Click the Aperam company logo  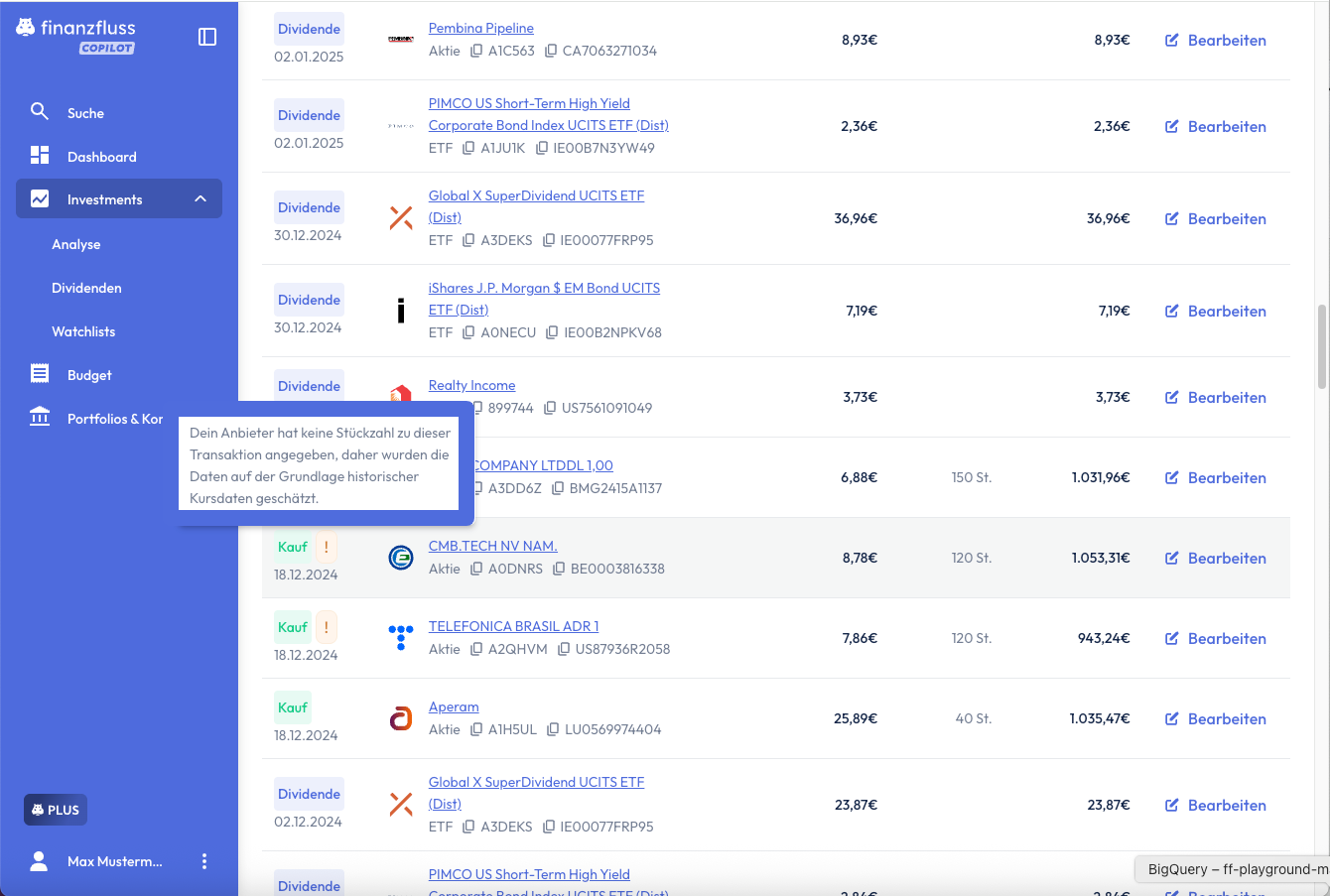click(401, 718)
